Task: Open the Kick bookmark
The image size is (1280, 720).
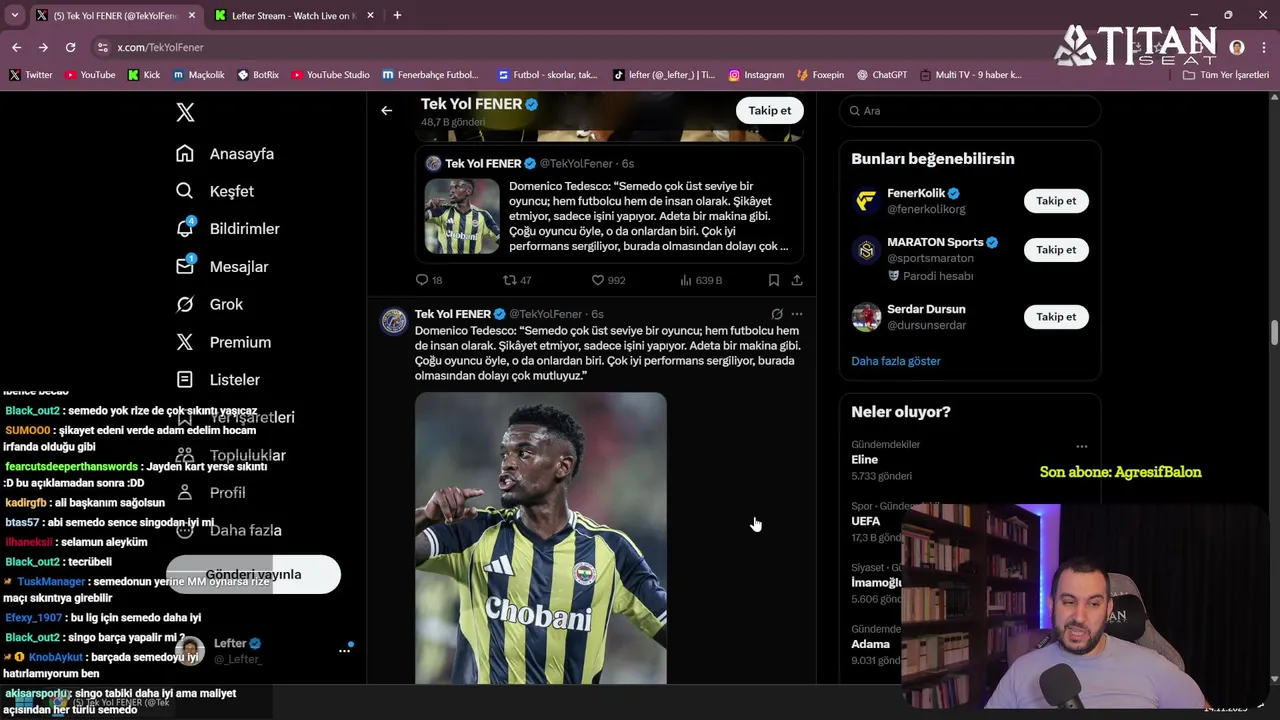Action: coord(144,75)
